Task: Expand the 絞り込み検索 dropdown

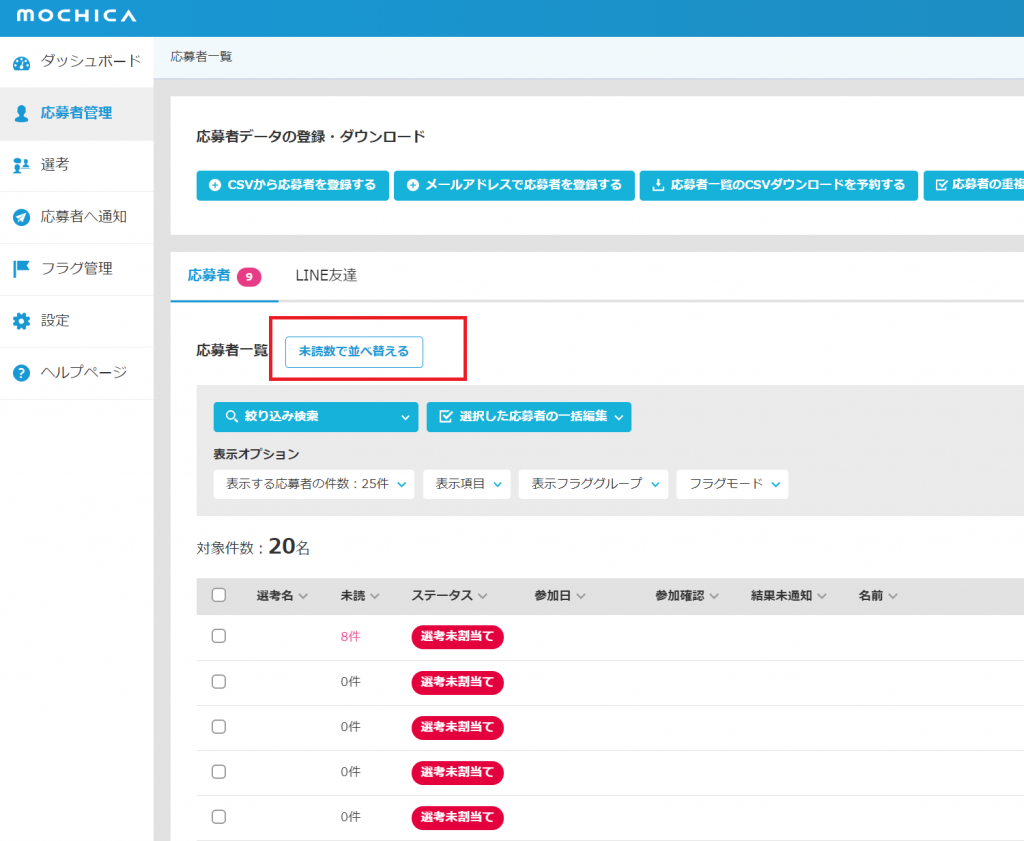Action: (315, 417)
